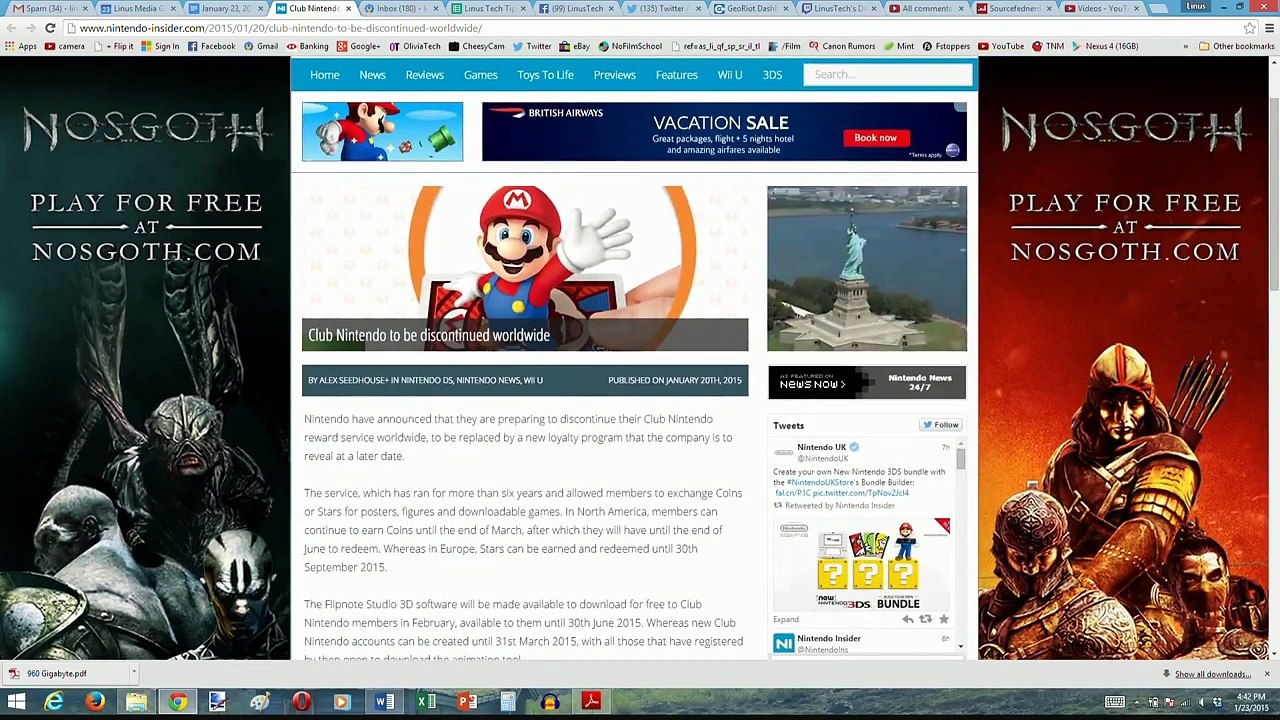The height and width of the screenshot is (720, 1280).
Task: Open the Other bookmarks folder
Action: tap(1236, 46)
